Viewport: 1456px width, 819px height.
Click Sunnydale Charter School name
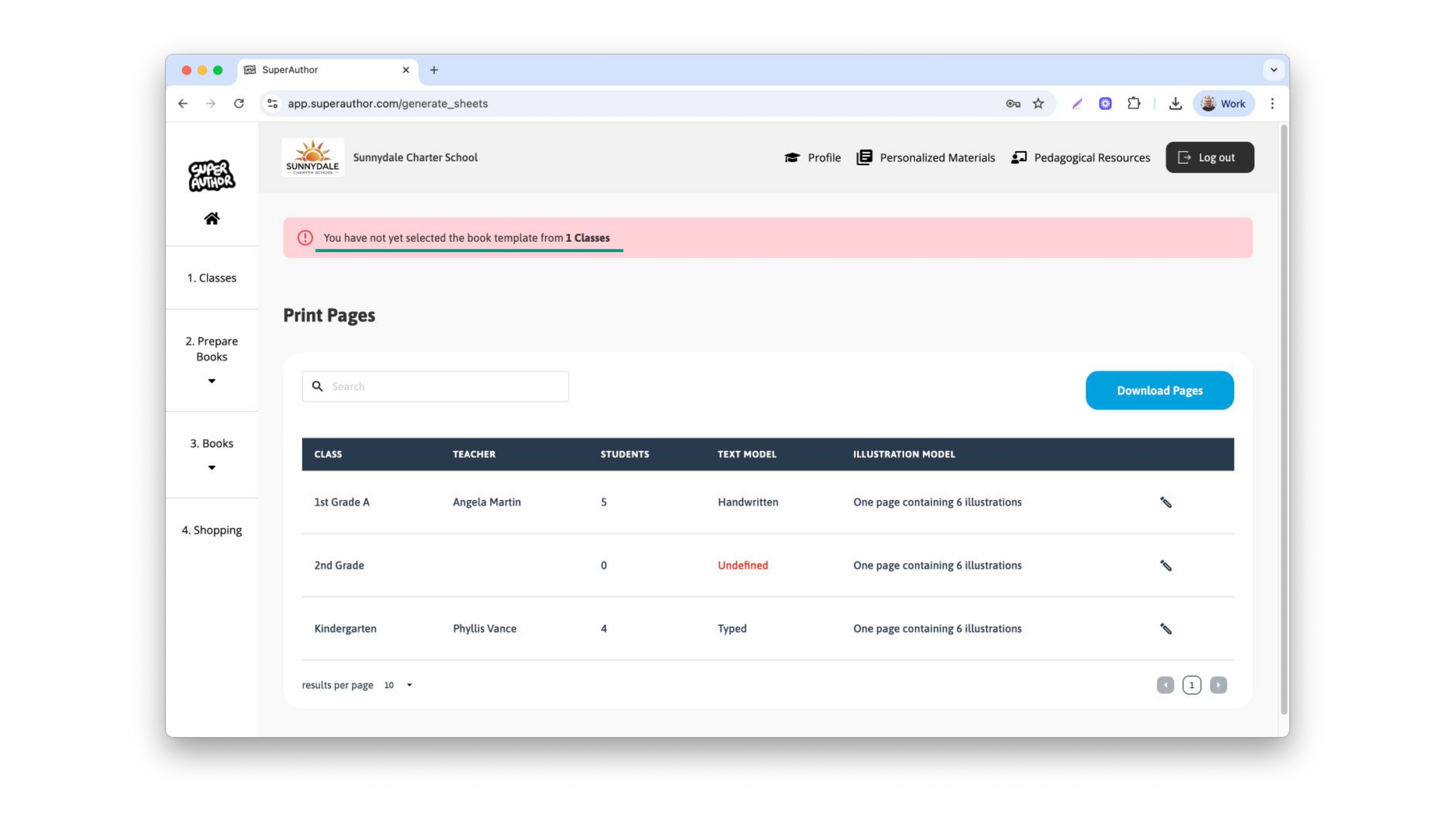click(x=415, y=157)
